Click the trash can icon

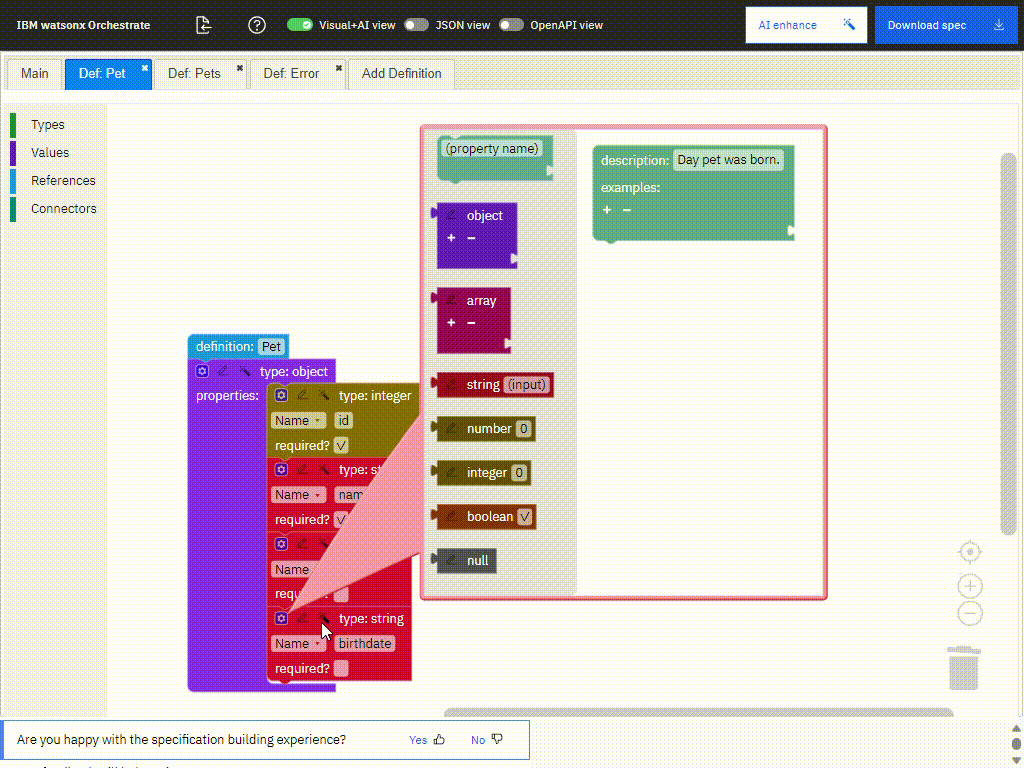click(963, 667)
